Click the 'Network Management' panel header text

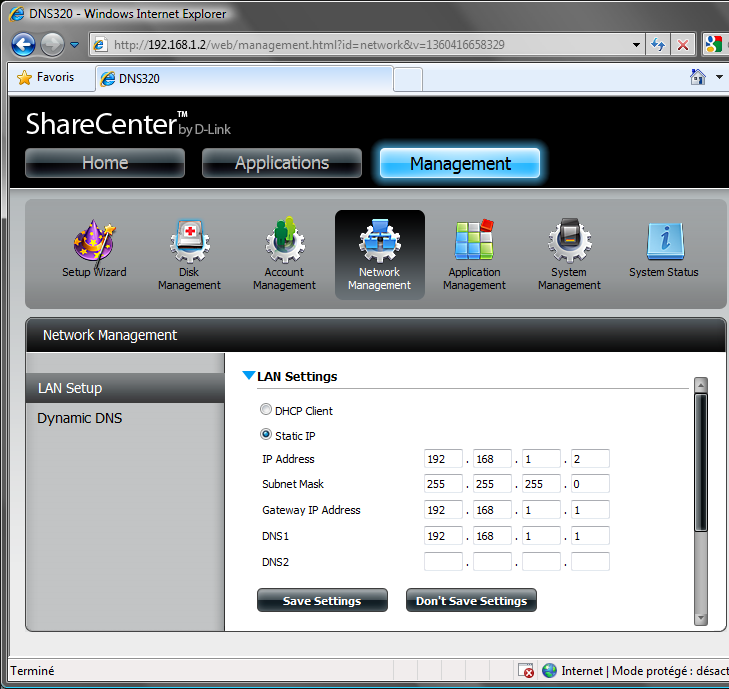click(x=110, y=335)
